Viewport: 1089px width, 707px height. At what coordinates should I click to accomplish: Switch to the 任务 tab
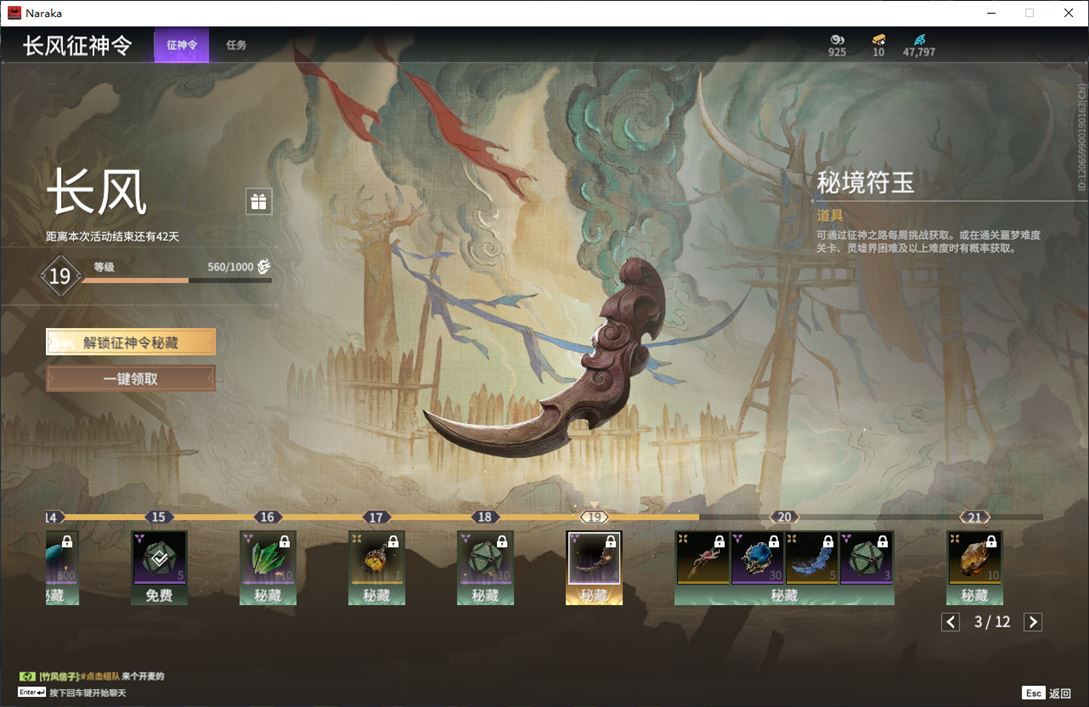(x=236, y=45)
